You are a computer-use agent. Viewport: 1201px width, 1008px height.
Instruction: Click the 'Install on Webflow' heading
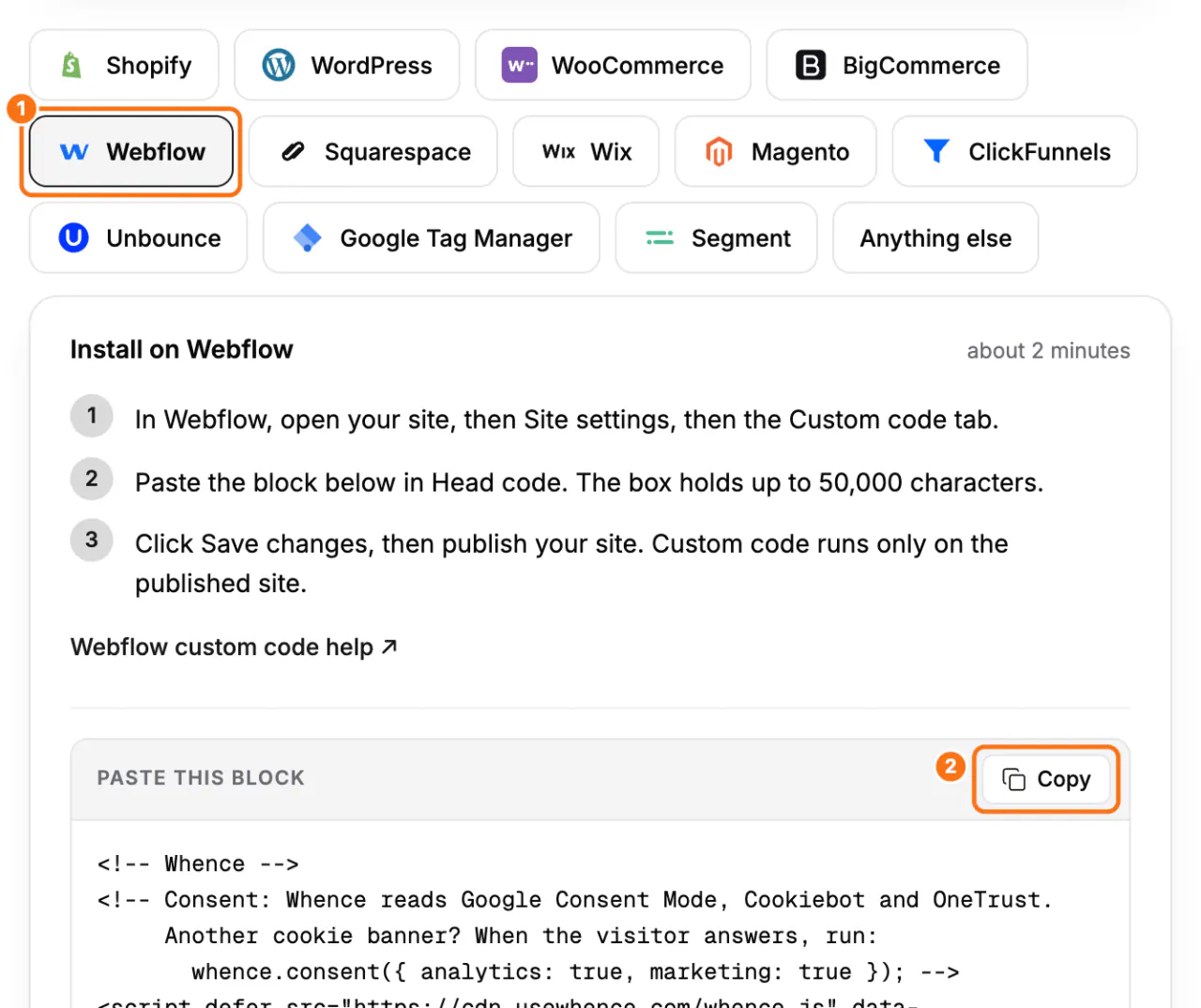182,349
